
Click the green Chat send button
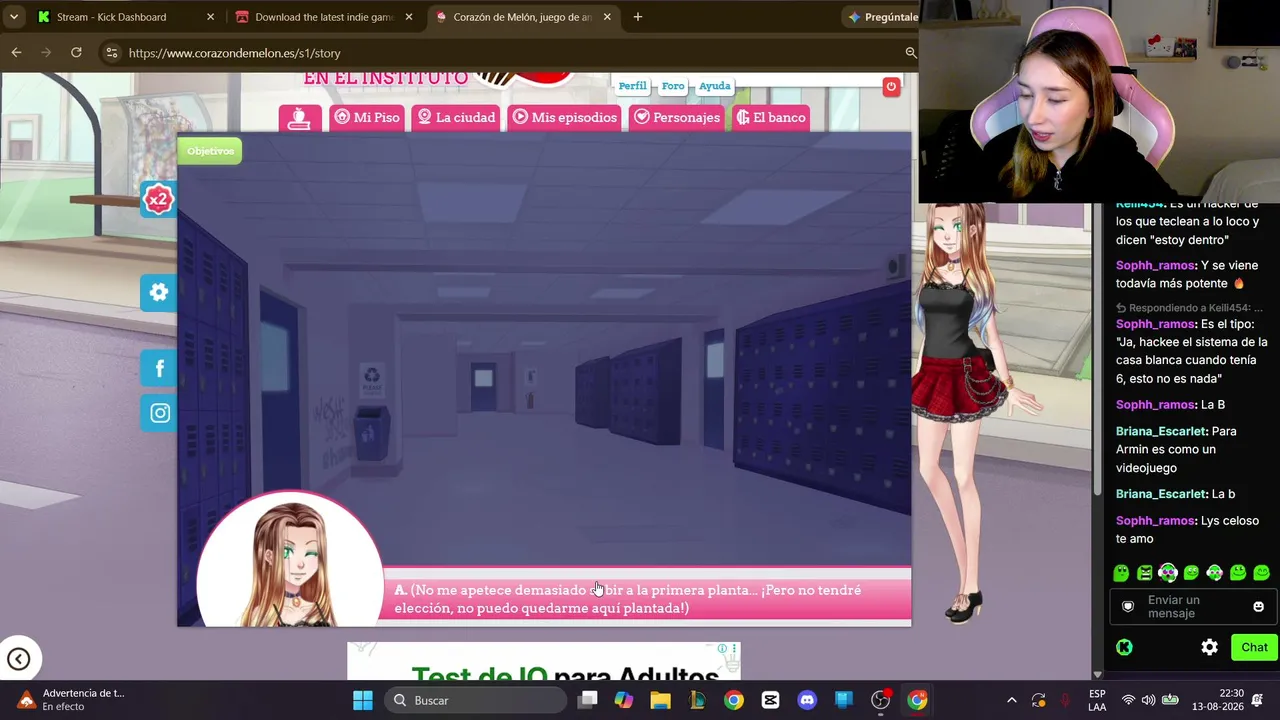[x=1254, y=647]
